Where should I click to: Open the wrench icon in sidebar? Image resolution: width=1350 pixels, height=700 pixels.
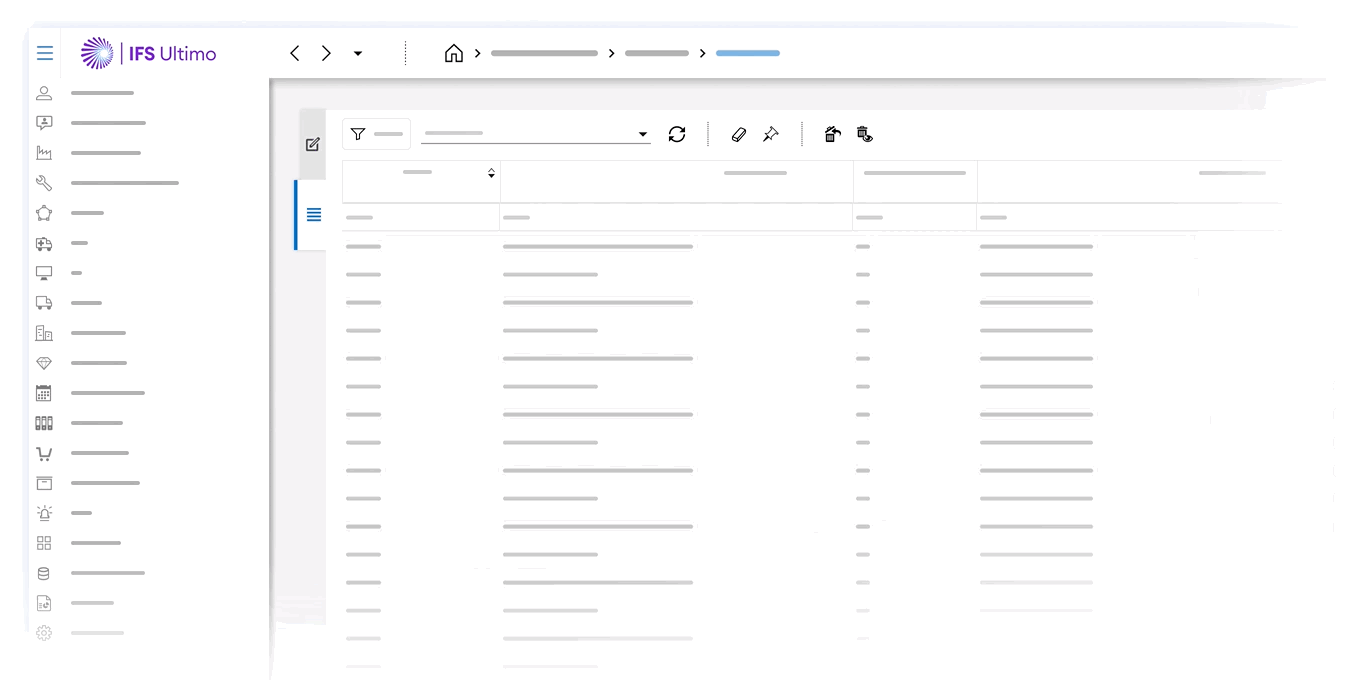point(44,183)
